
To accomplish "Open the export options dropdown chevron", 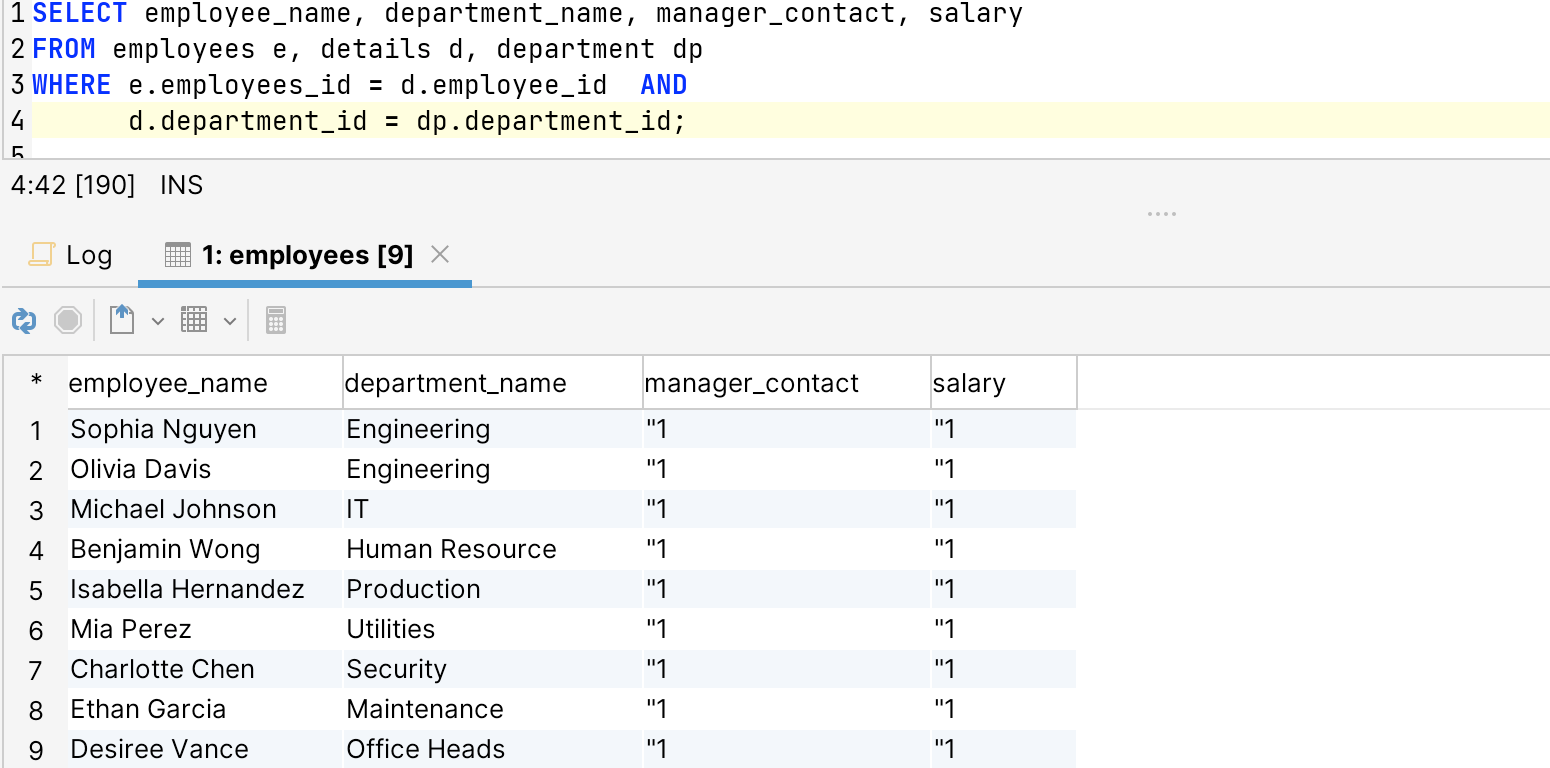I will point(155,320).
